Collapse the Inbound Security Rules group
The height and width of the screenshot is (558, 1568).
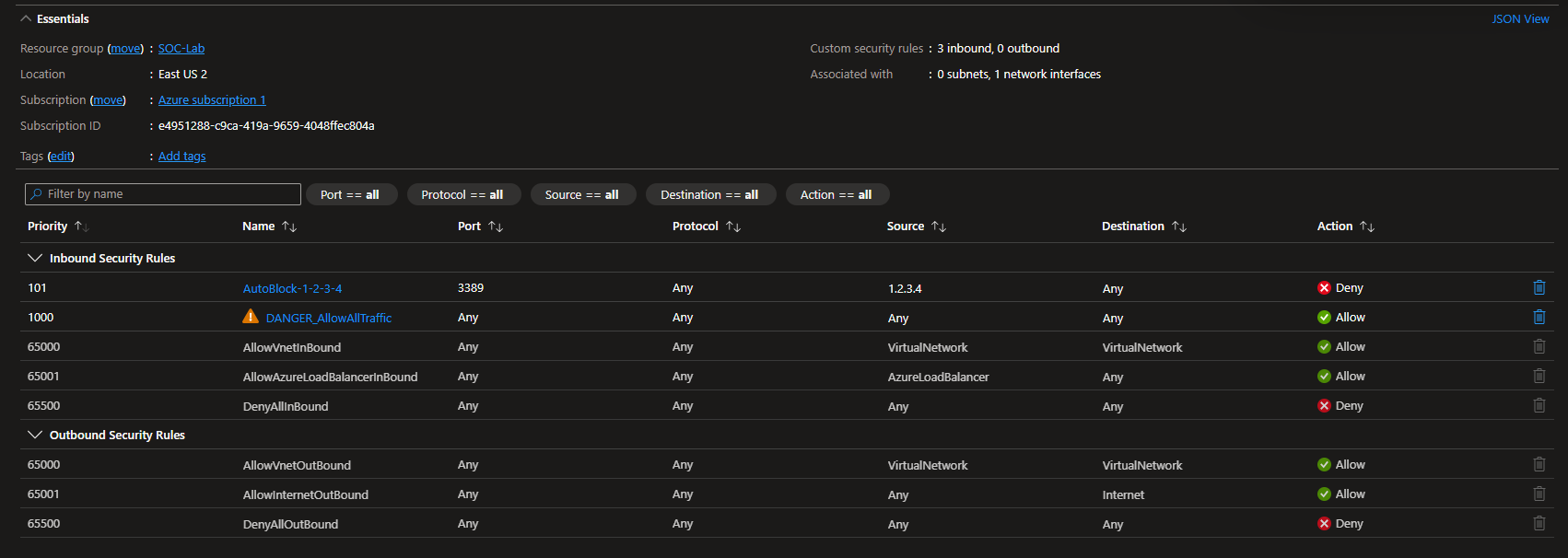(x=35, y=259)
